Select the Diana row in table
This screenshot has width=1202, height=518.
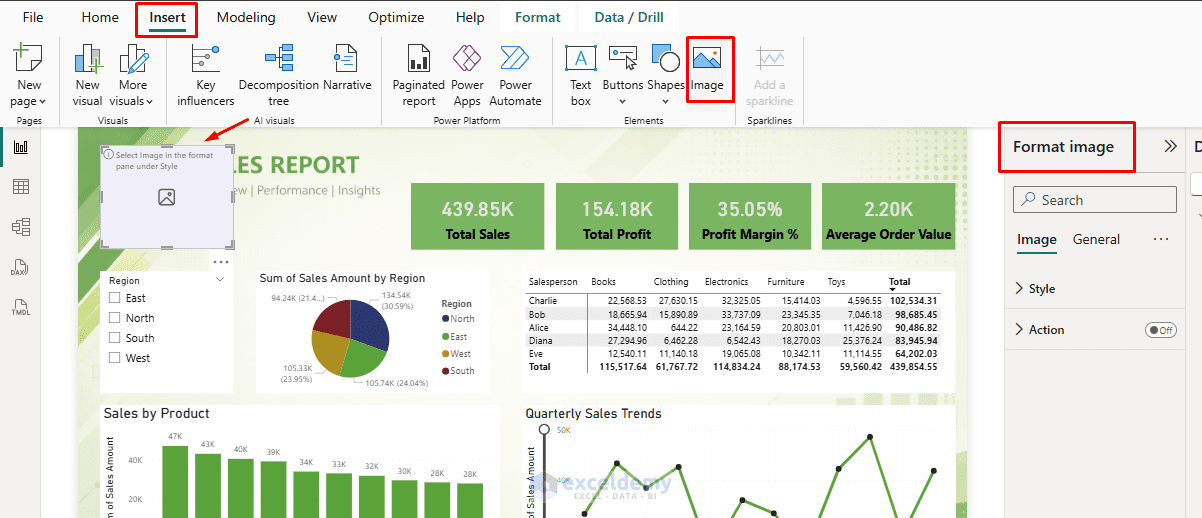[733, 340]
